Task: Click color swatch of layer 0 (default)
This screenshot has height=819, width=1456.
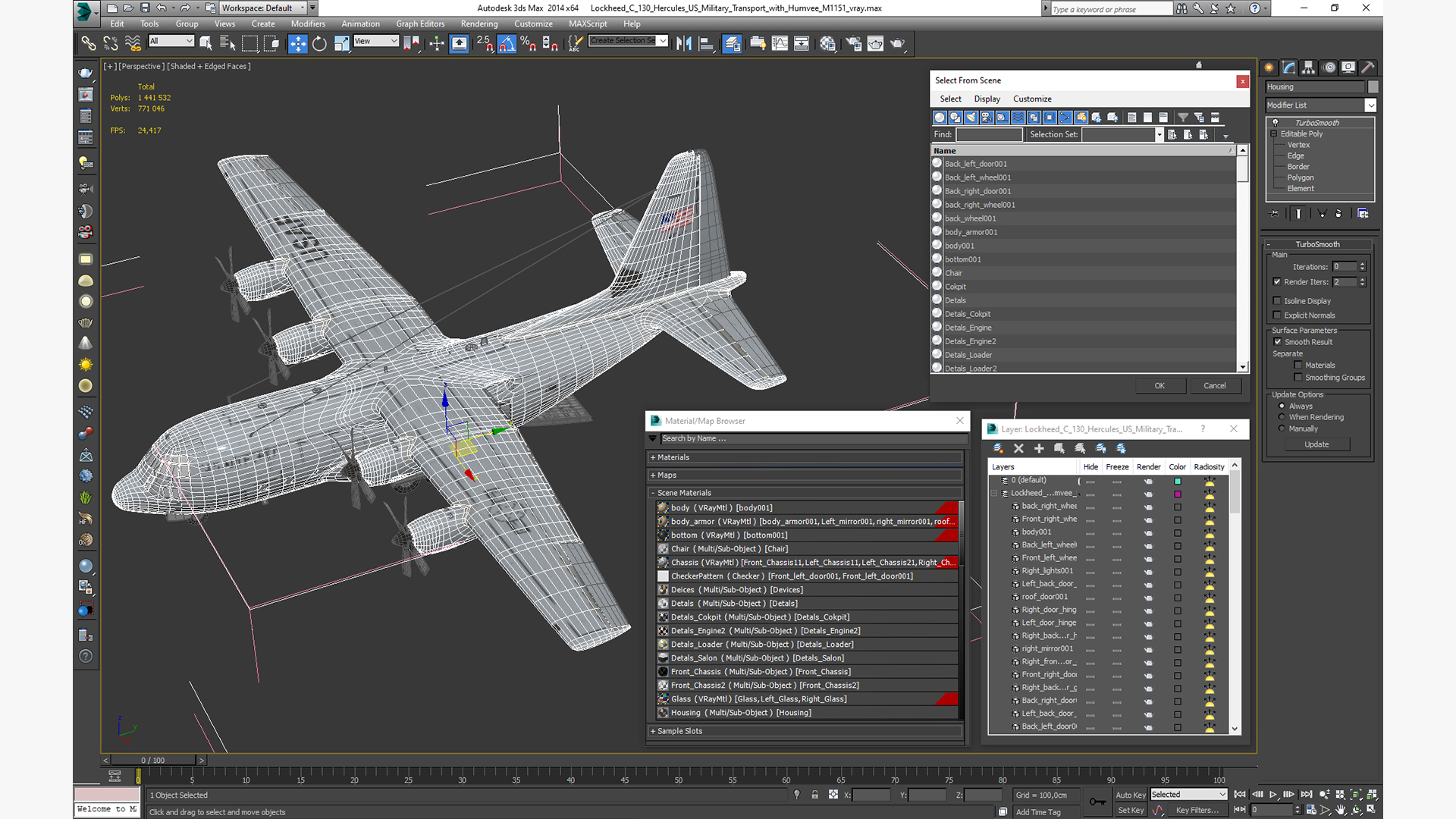Action: [x=1178, y=482]
